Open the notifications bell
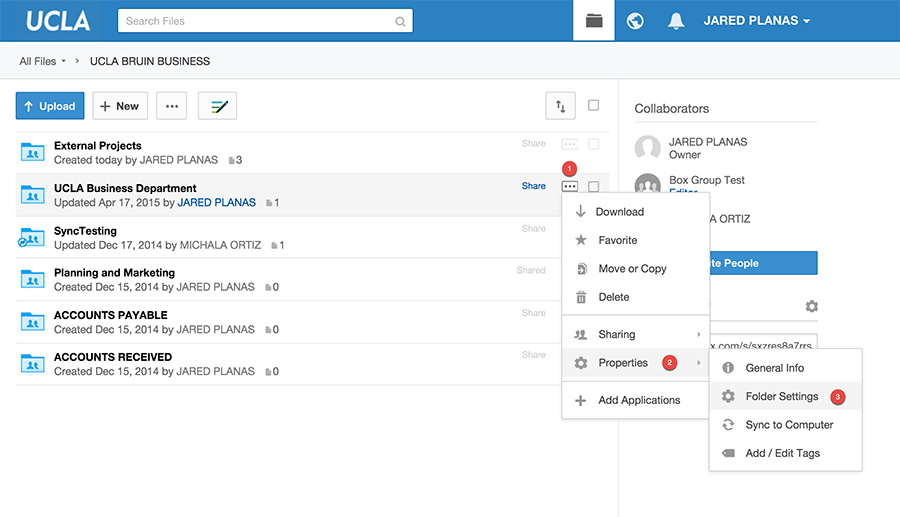 click(x=676, y=21)
